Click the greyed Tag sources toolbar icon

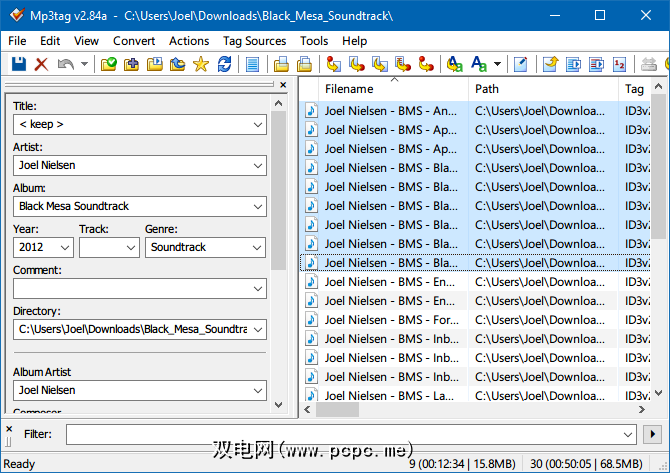click(x=649, y=65)
